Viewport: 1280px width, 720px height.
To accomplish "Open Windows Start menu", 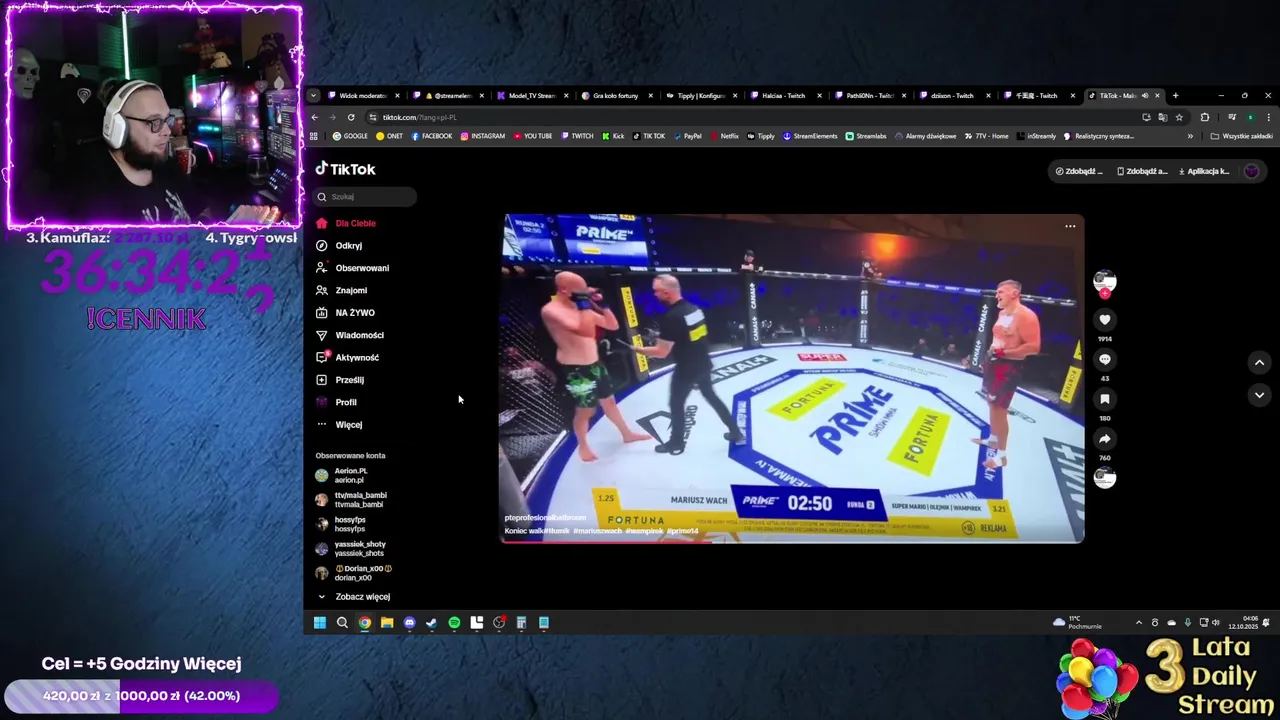I will tap(320, 623).
